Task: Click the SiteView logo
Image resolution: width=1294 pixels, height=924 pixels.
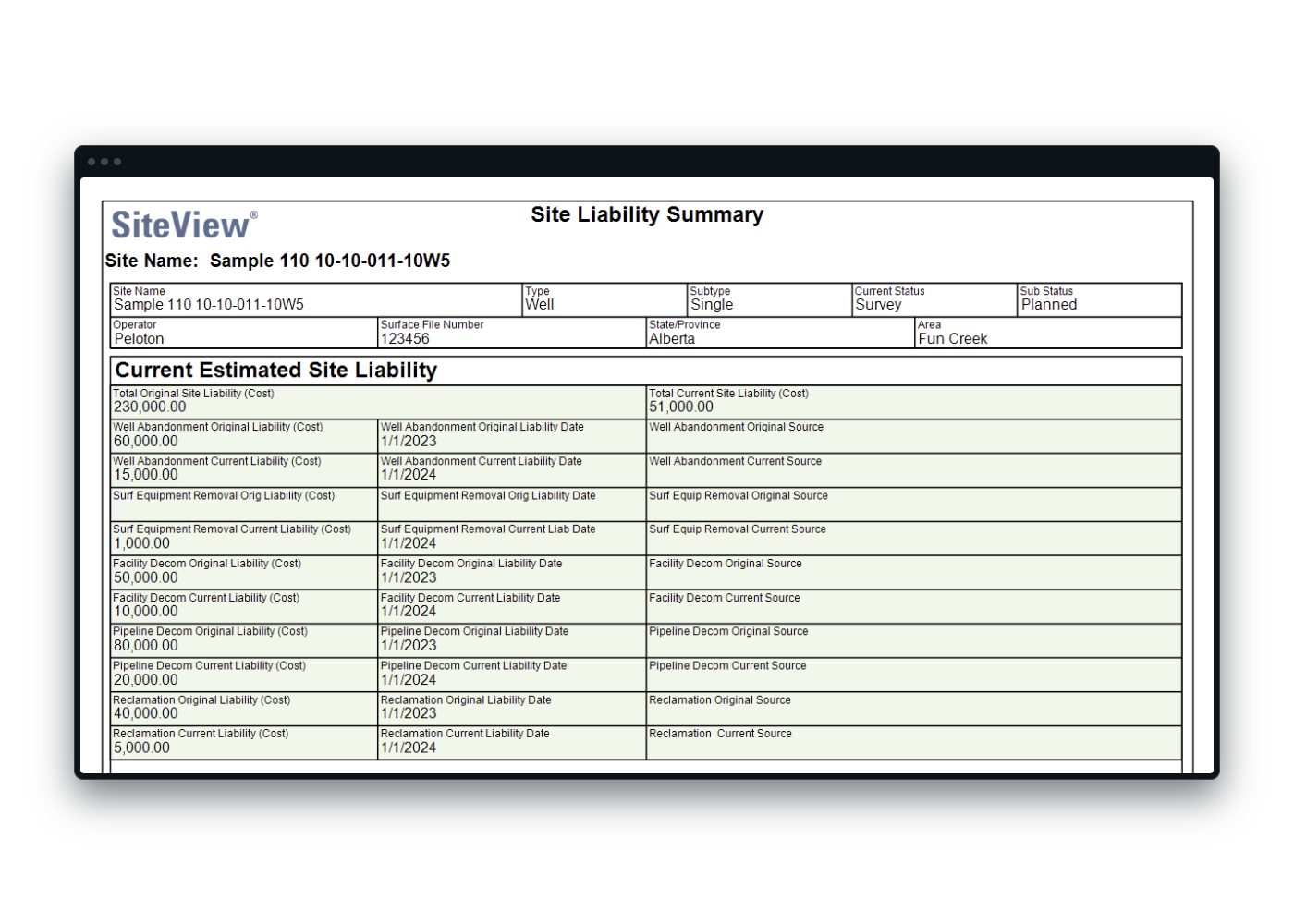Action: click(184, 225)
